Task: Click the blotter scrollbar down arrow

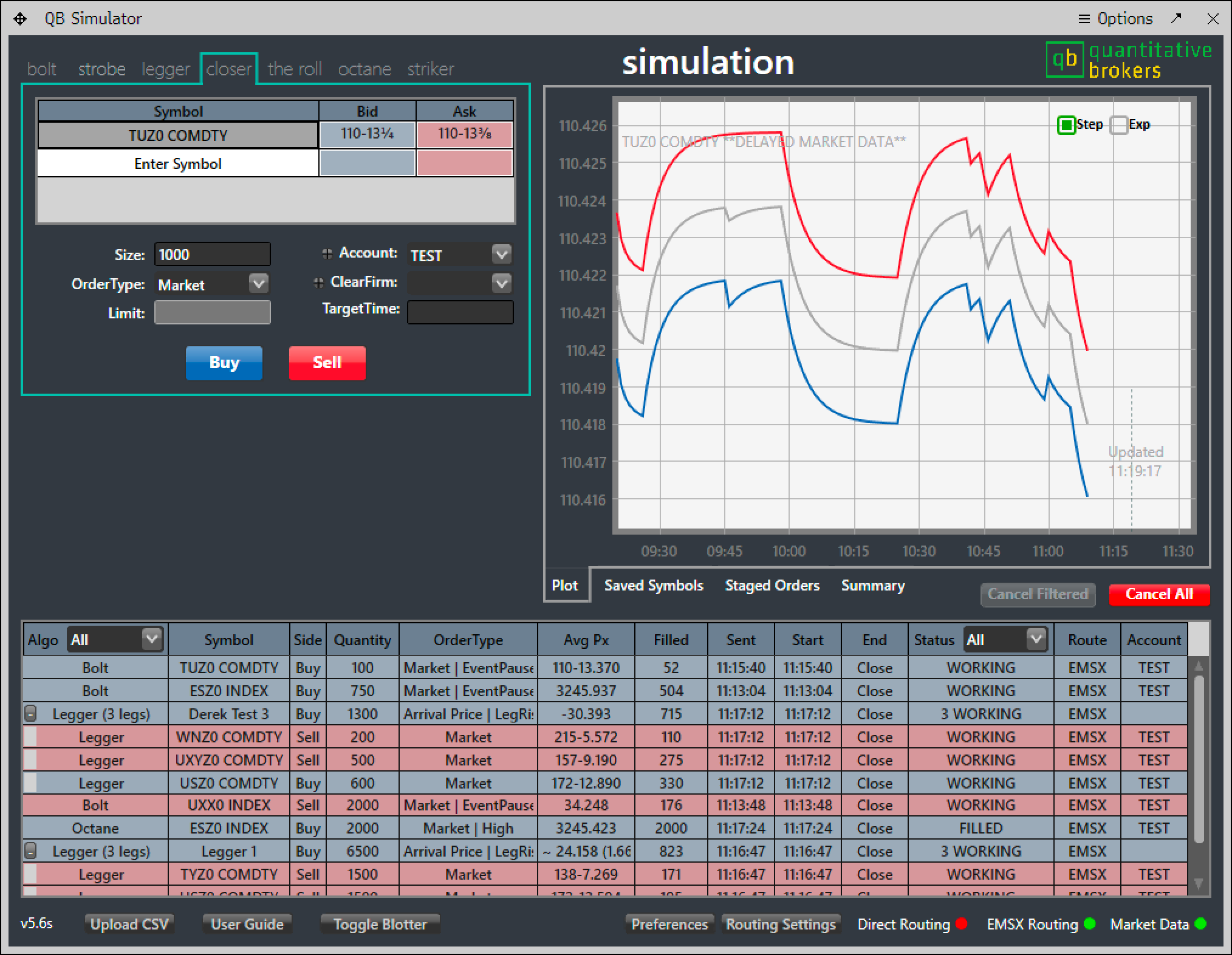Action: click(x=1199, y=883)
